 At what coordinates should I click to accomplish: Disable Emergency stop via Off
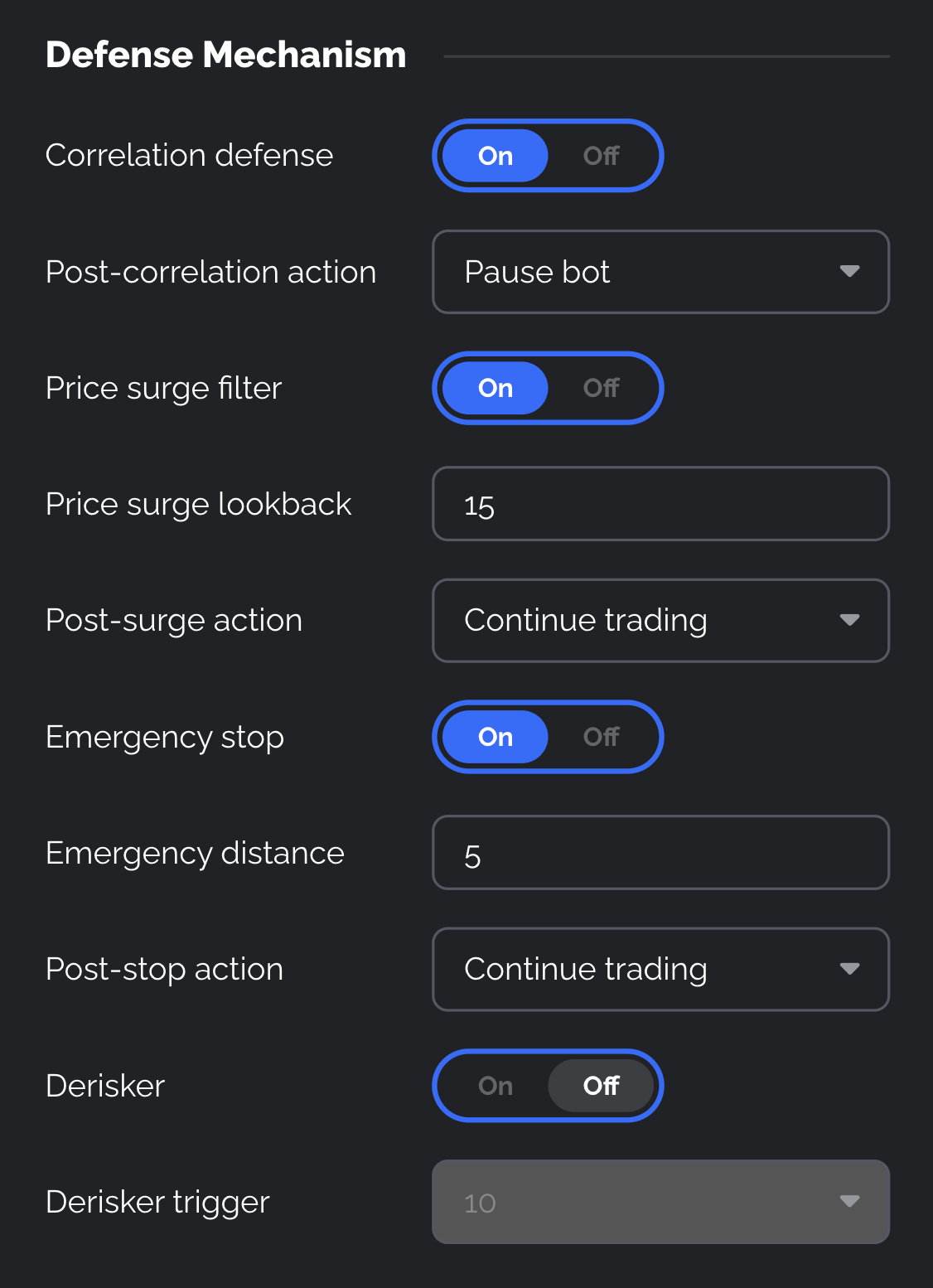tap(601, 737)
